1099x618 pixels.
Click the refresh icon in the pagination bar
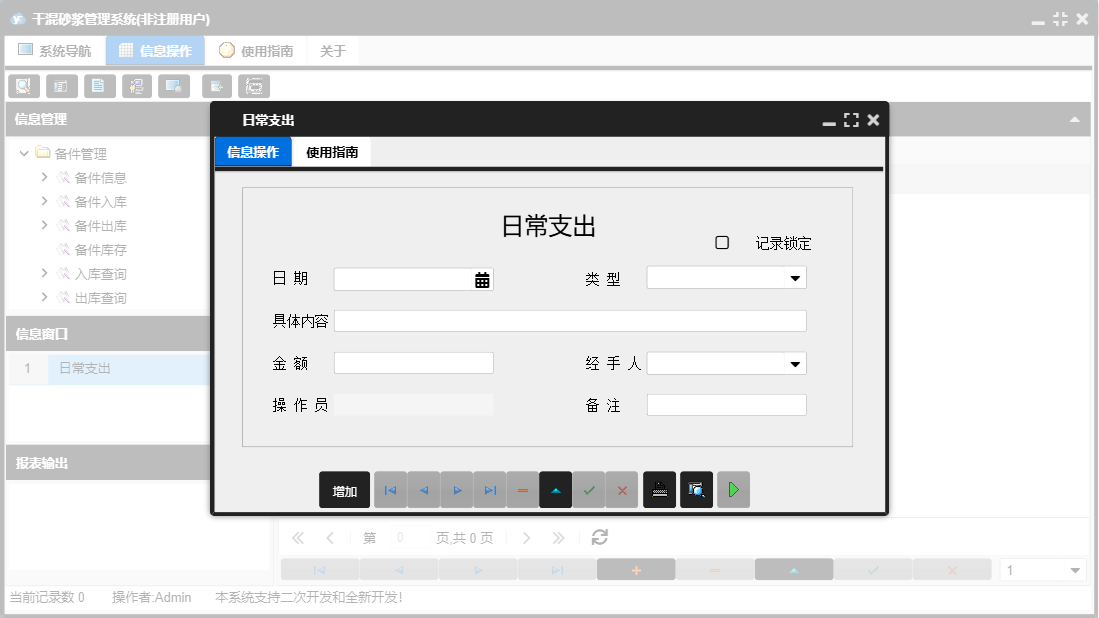pos(598,537)
